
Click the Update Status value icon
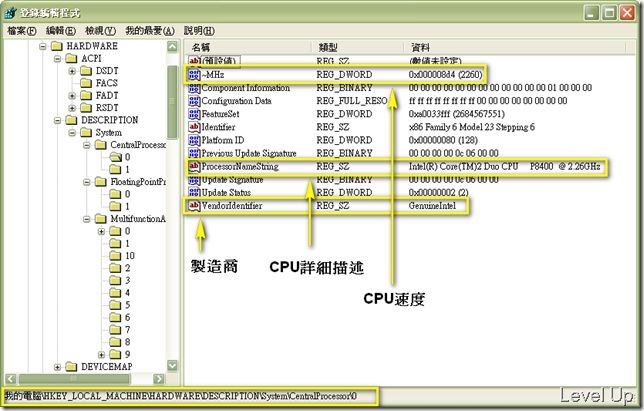click(194, 193)
